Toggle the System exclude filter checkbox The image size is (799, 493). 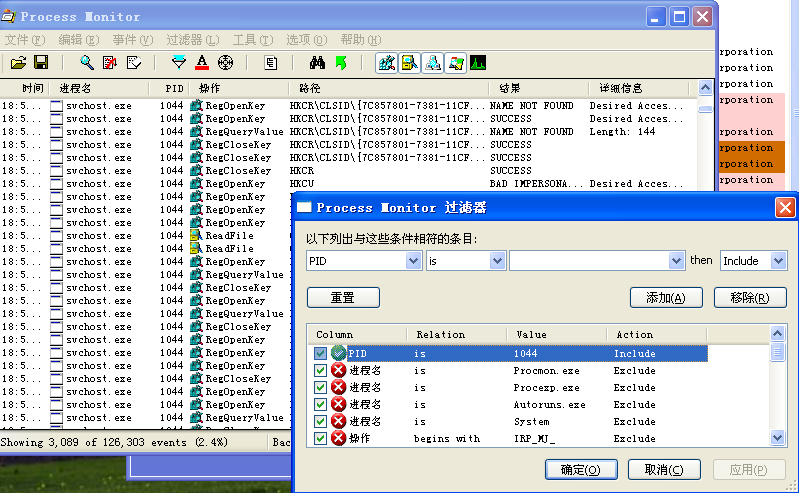320,421
